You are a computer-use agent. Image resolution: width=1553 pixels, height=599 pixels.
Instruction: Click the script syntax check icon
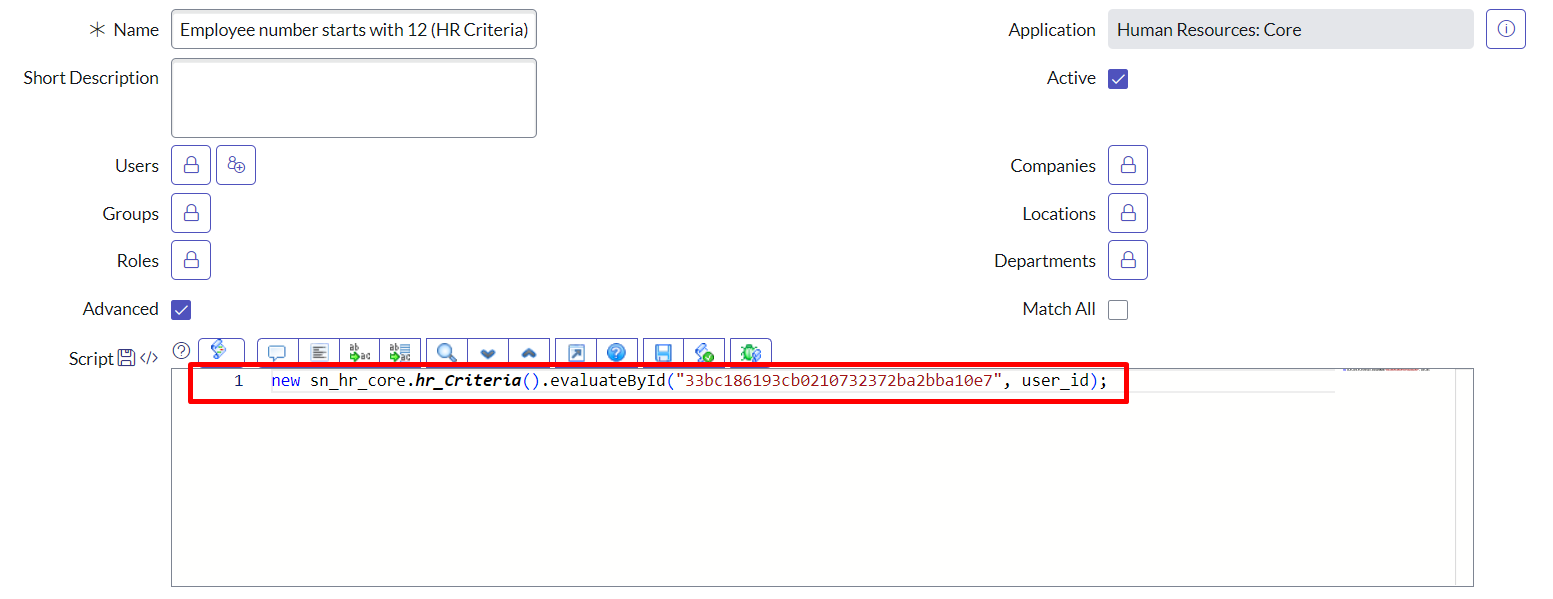point(704,353)
